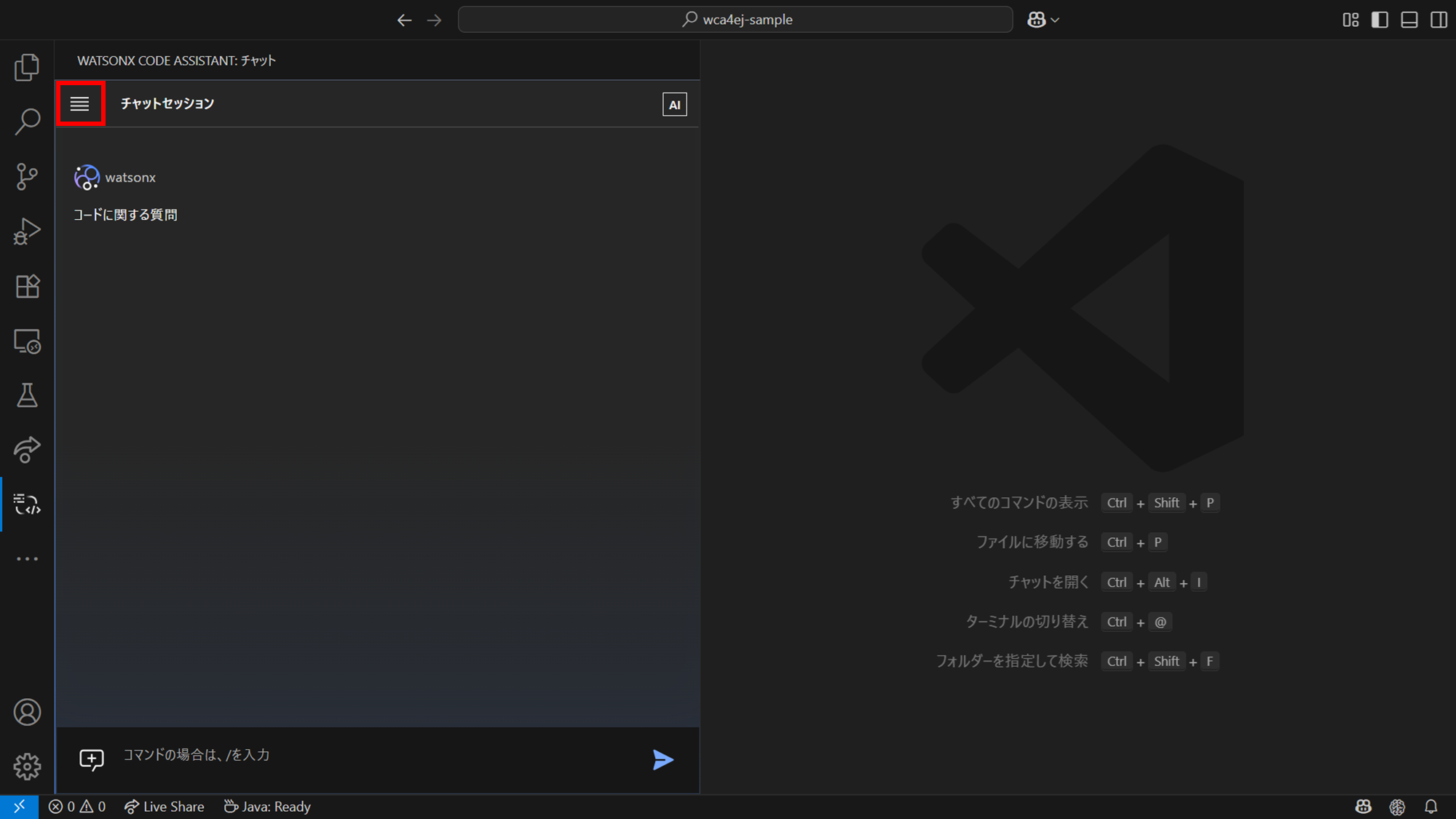Screen dimensions: 1456x819
Task: Click the Java: Ready status item
Action: 268,807
